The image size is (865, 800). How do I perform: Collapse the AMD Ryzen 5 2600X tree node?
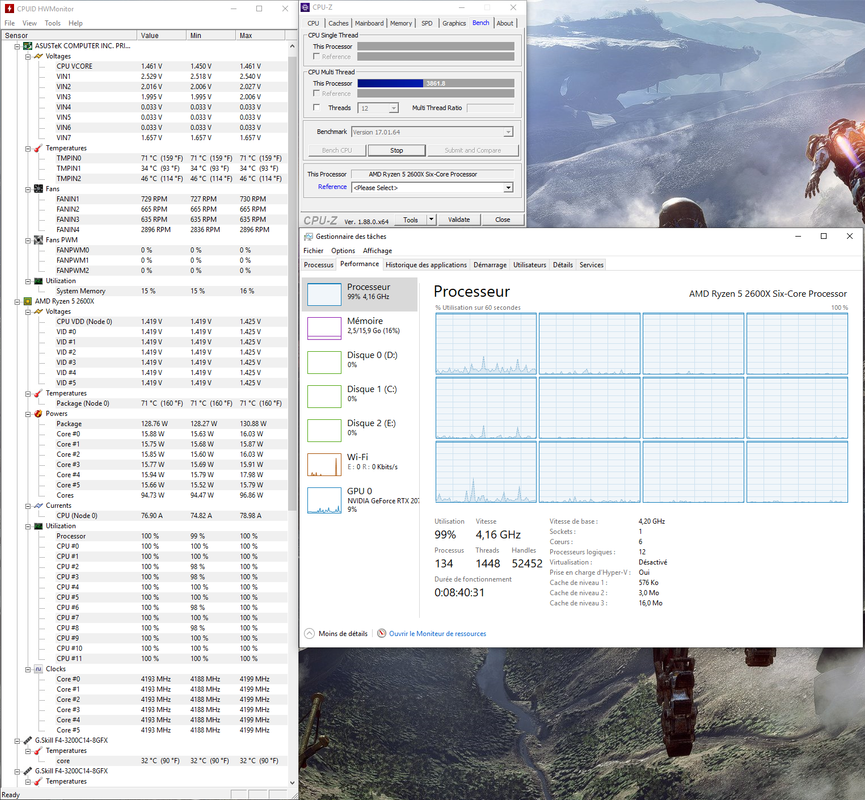(17, 301)
